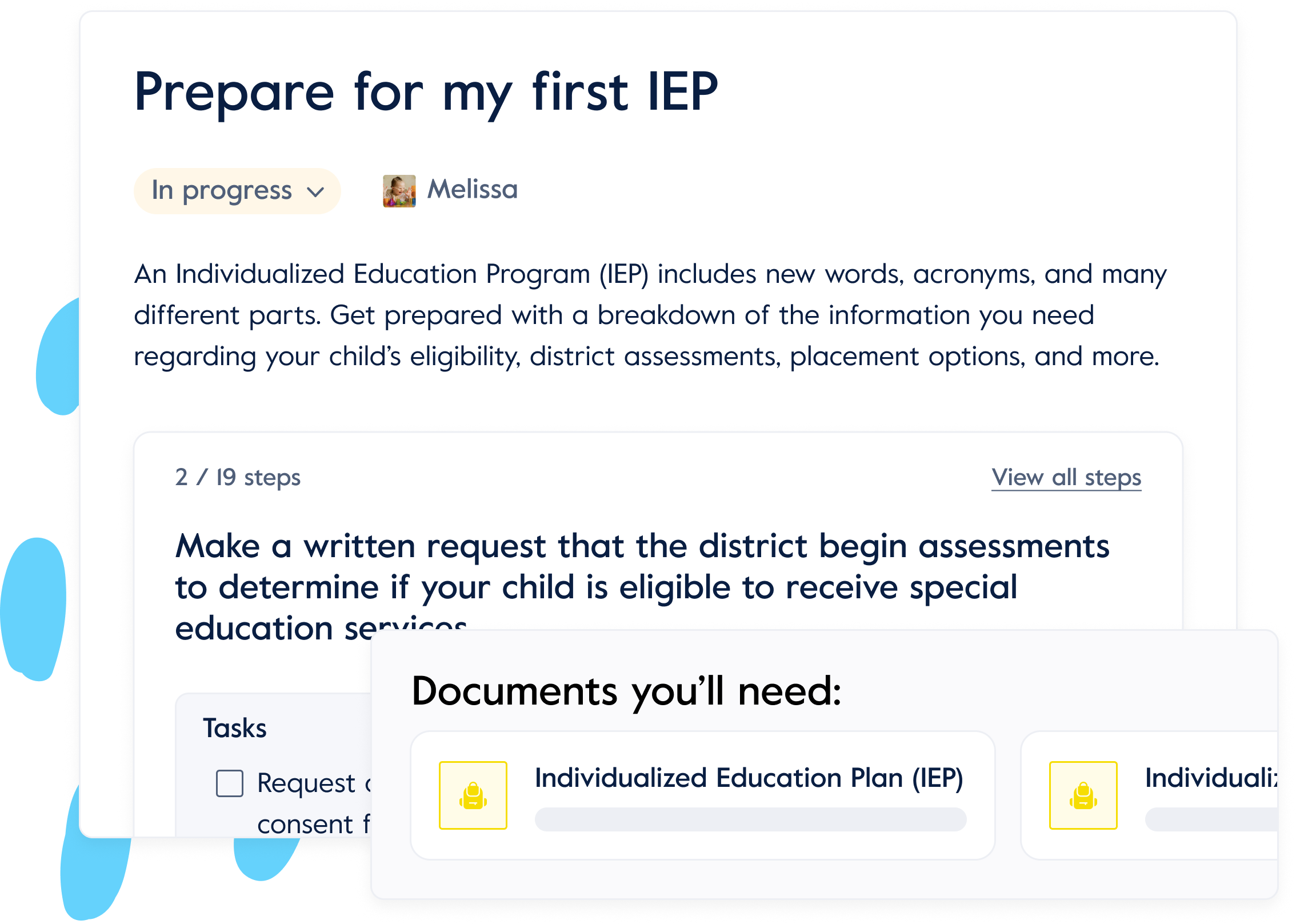Click the 'Prepare for my first IEP' title
1296x924 pixels.
426,93
